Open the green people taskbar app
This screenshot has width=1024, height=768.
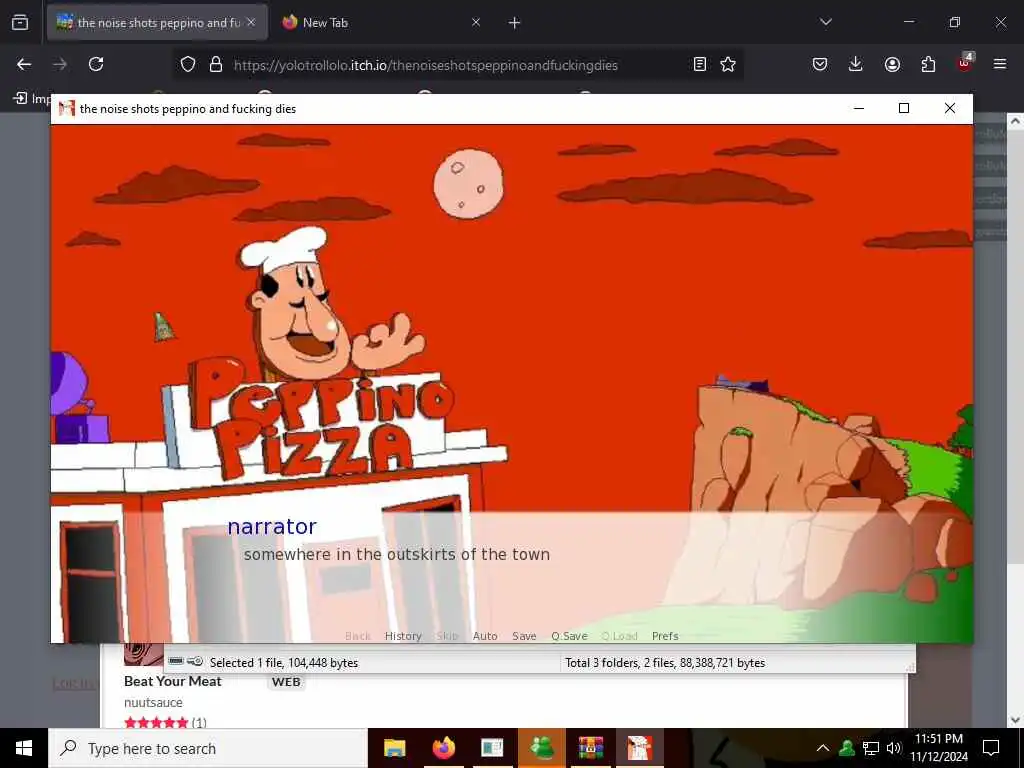click(542, 748)
